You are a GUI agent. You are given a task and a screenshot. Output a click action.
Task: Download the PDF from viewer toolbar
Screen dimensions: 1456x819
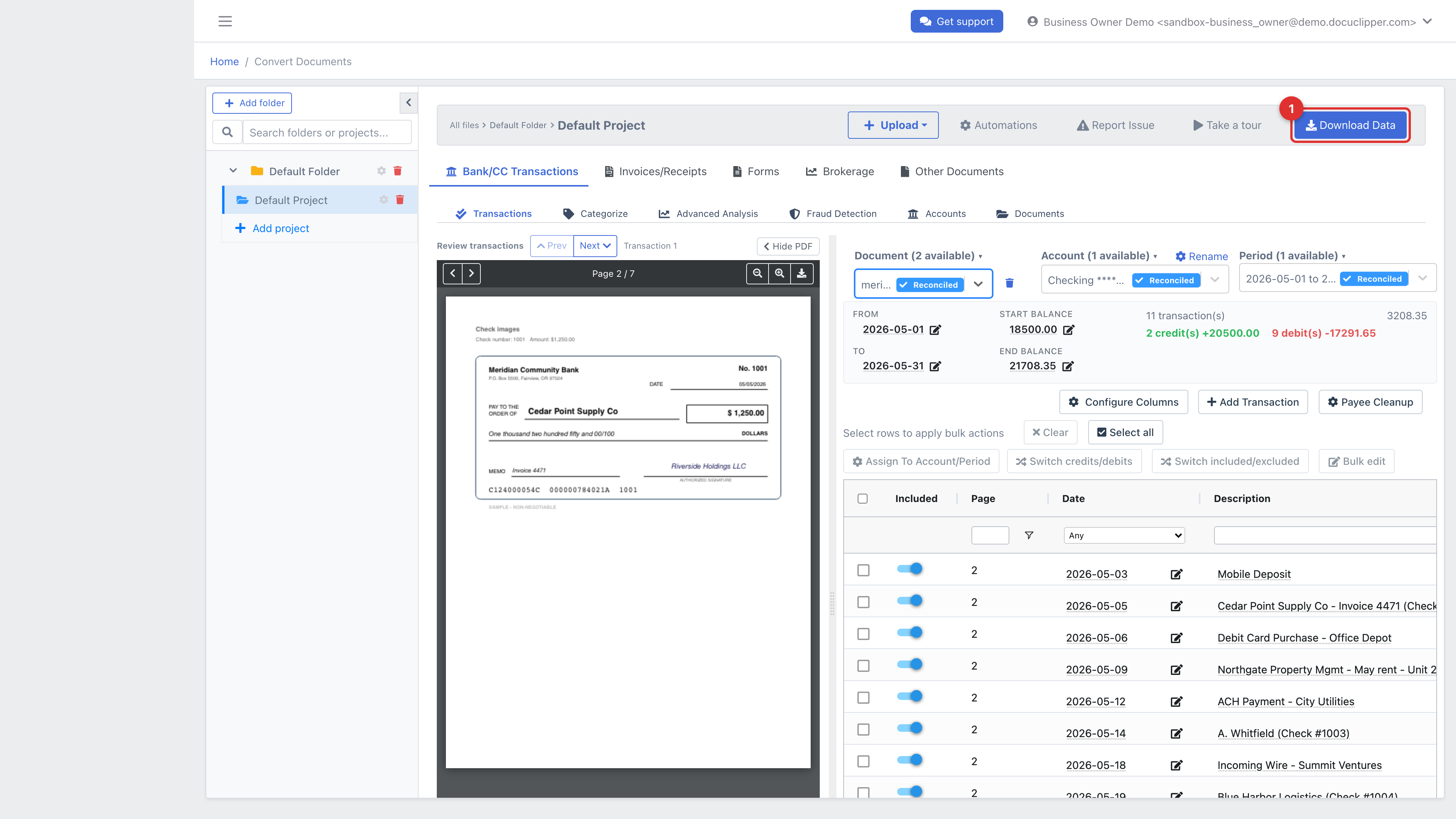(802, 273)
